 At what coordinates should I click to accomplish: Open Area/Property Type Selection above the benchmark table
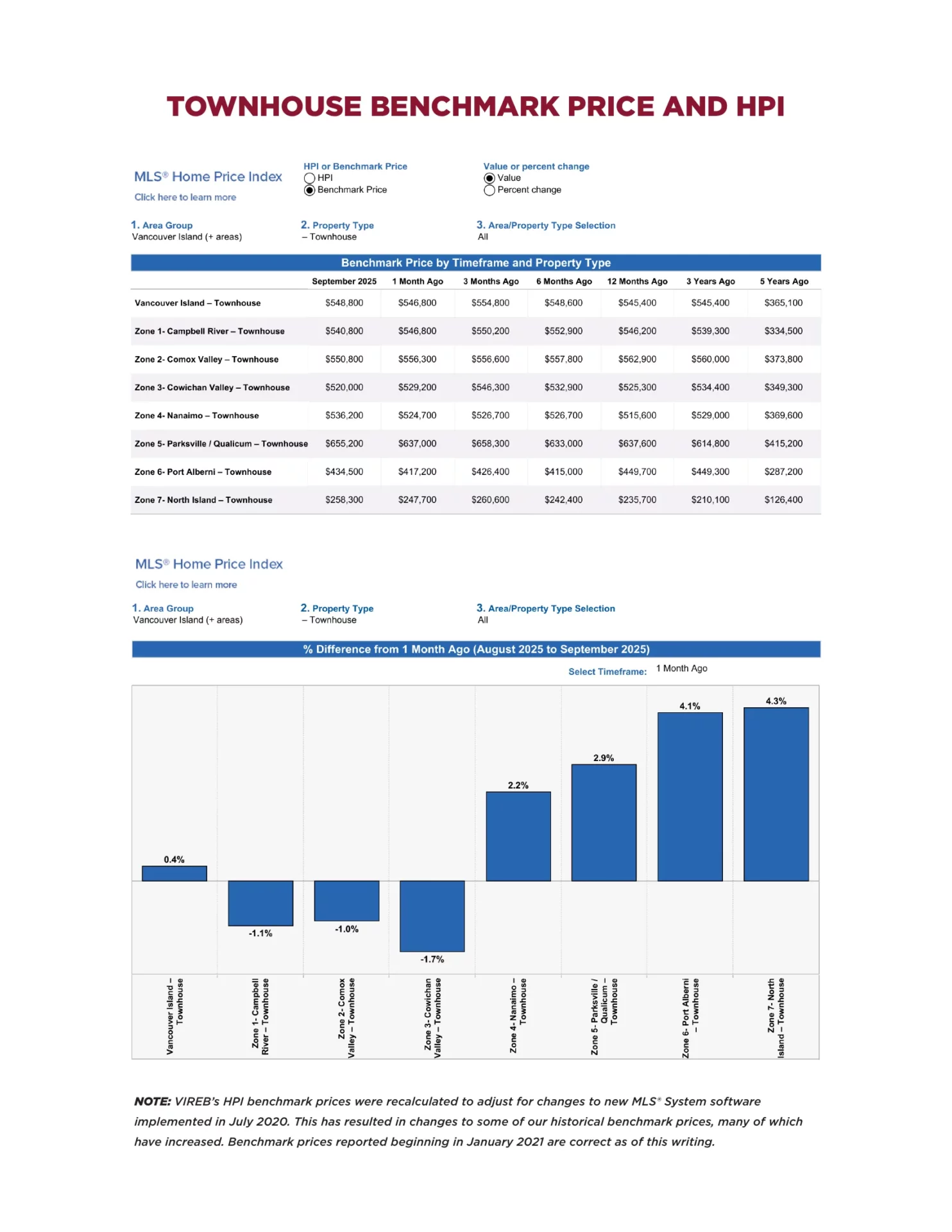coord(483,237)
